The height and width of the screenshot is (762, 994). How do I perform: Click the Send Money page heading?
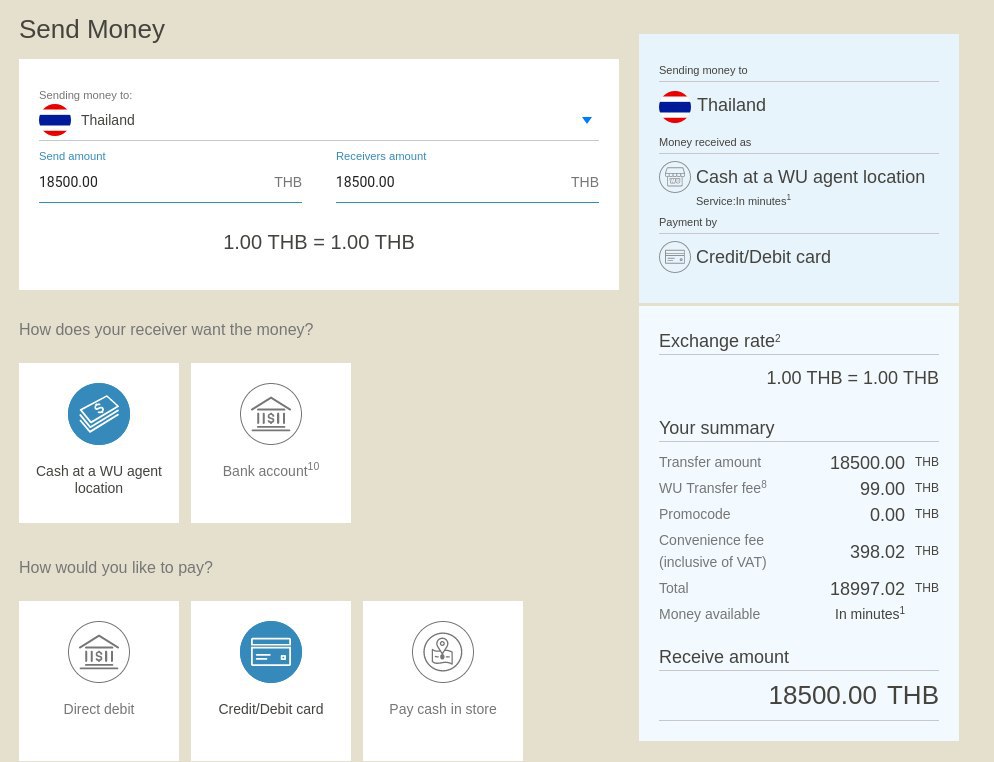92,29
